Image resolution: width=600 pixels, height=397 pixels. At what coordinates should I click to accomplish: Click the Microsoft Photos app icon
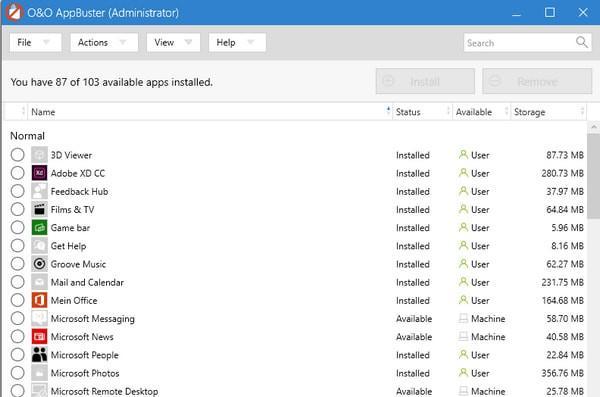click(39, 373)
